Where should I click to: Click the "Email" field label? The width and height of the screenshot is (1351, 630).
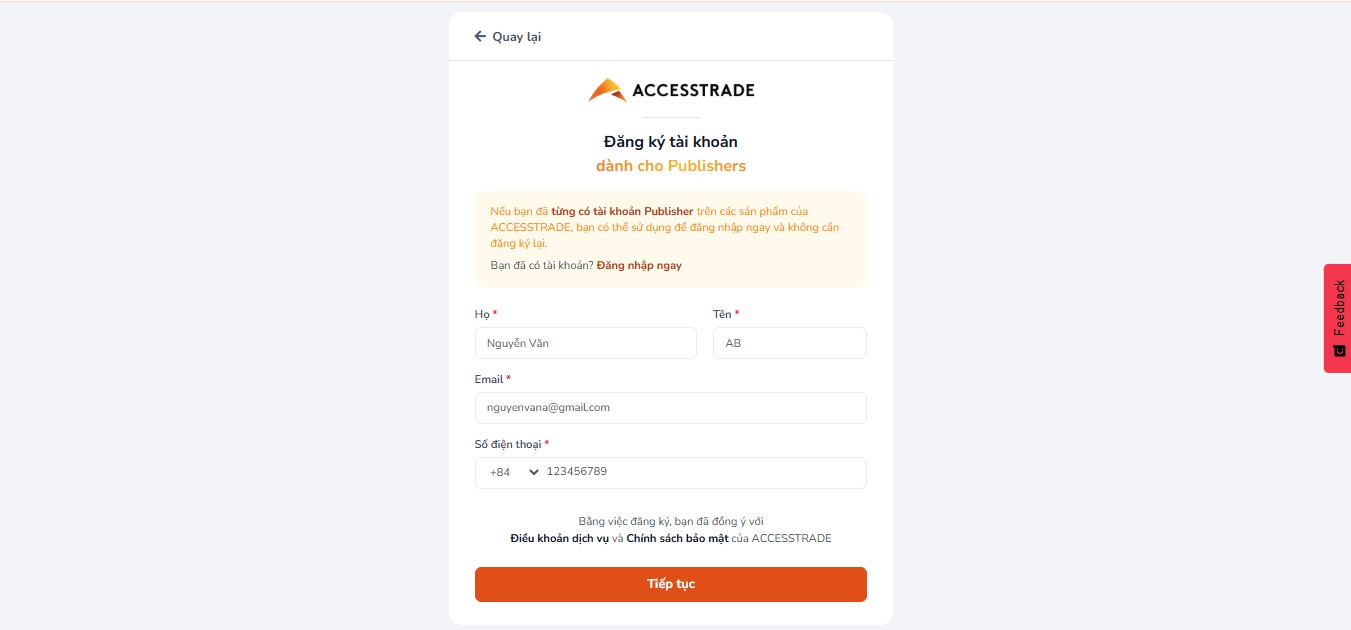click(489, 380)
